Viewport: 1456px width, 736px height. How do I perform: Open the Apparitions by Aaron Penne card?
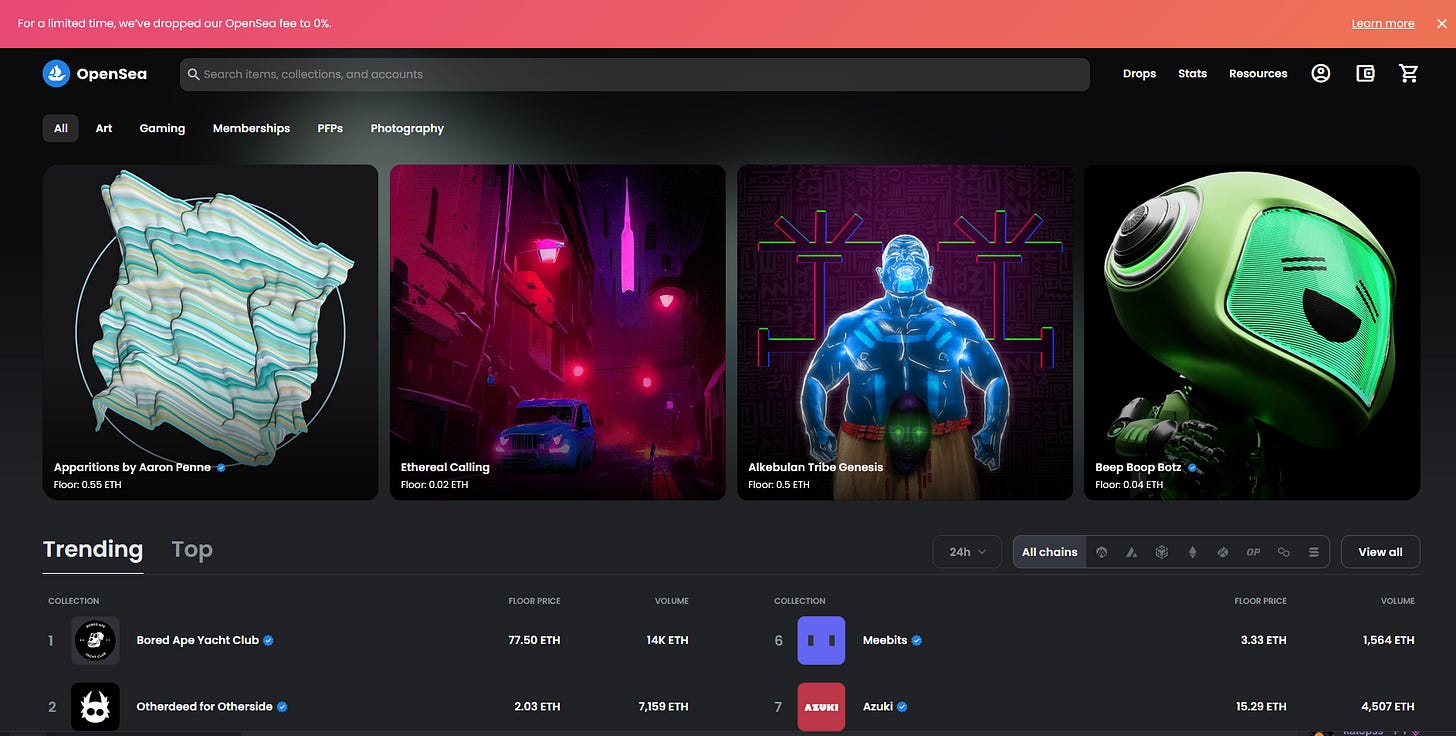point(210,333)
